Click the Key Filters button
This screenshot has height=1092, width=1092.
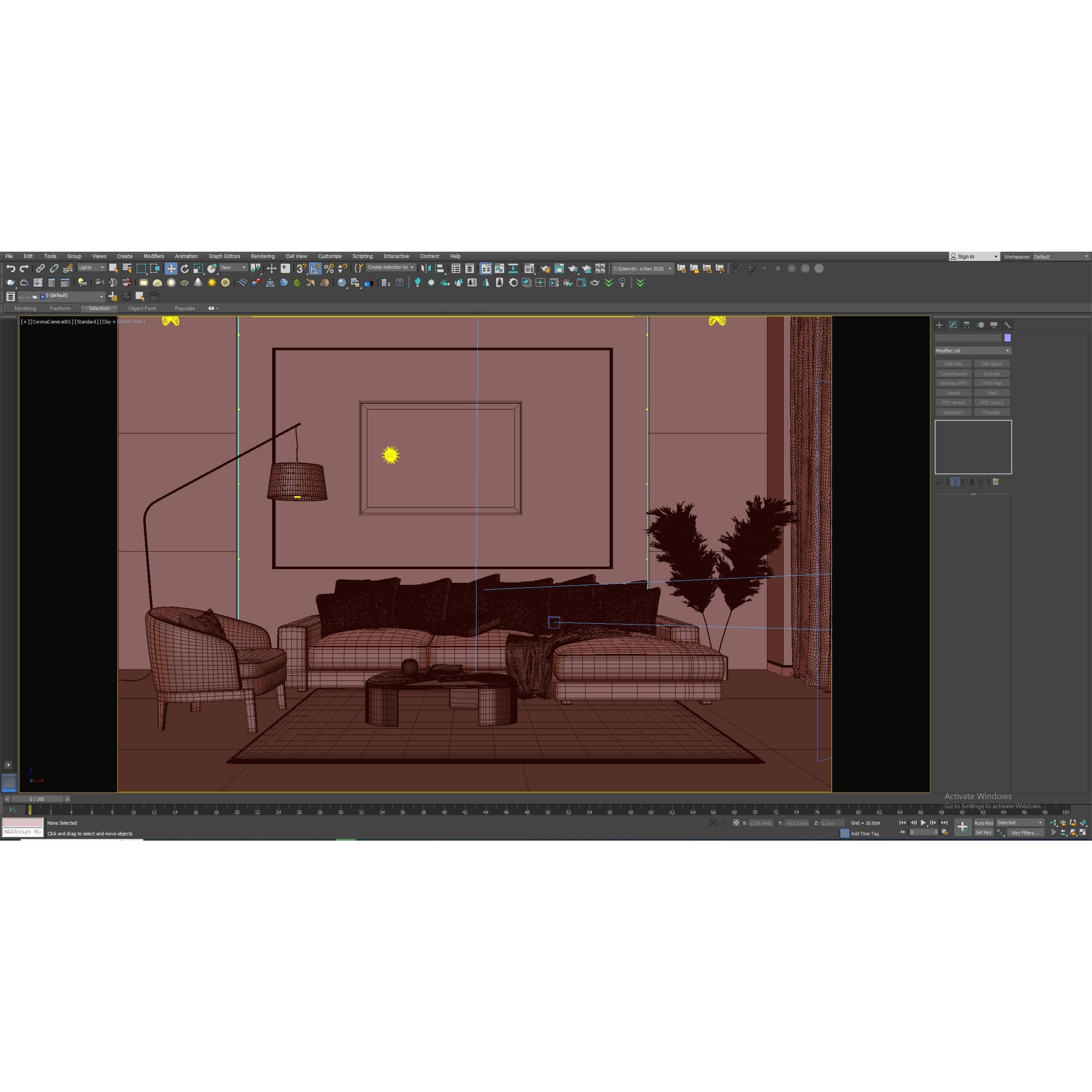click(1026, 833)
